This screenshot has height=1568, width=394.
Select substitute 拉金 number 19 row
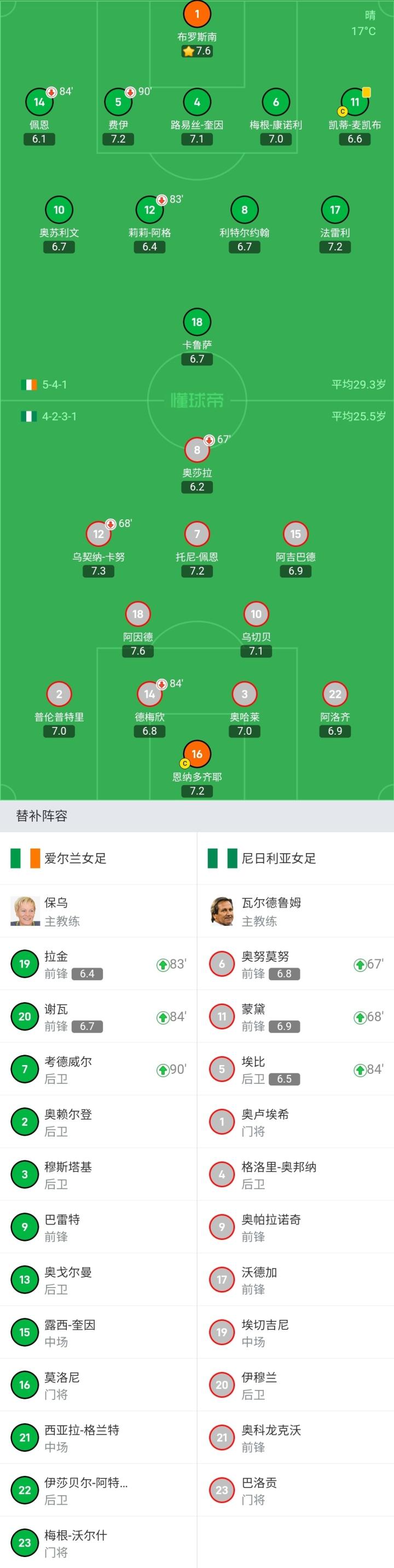[99, 964]
